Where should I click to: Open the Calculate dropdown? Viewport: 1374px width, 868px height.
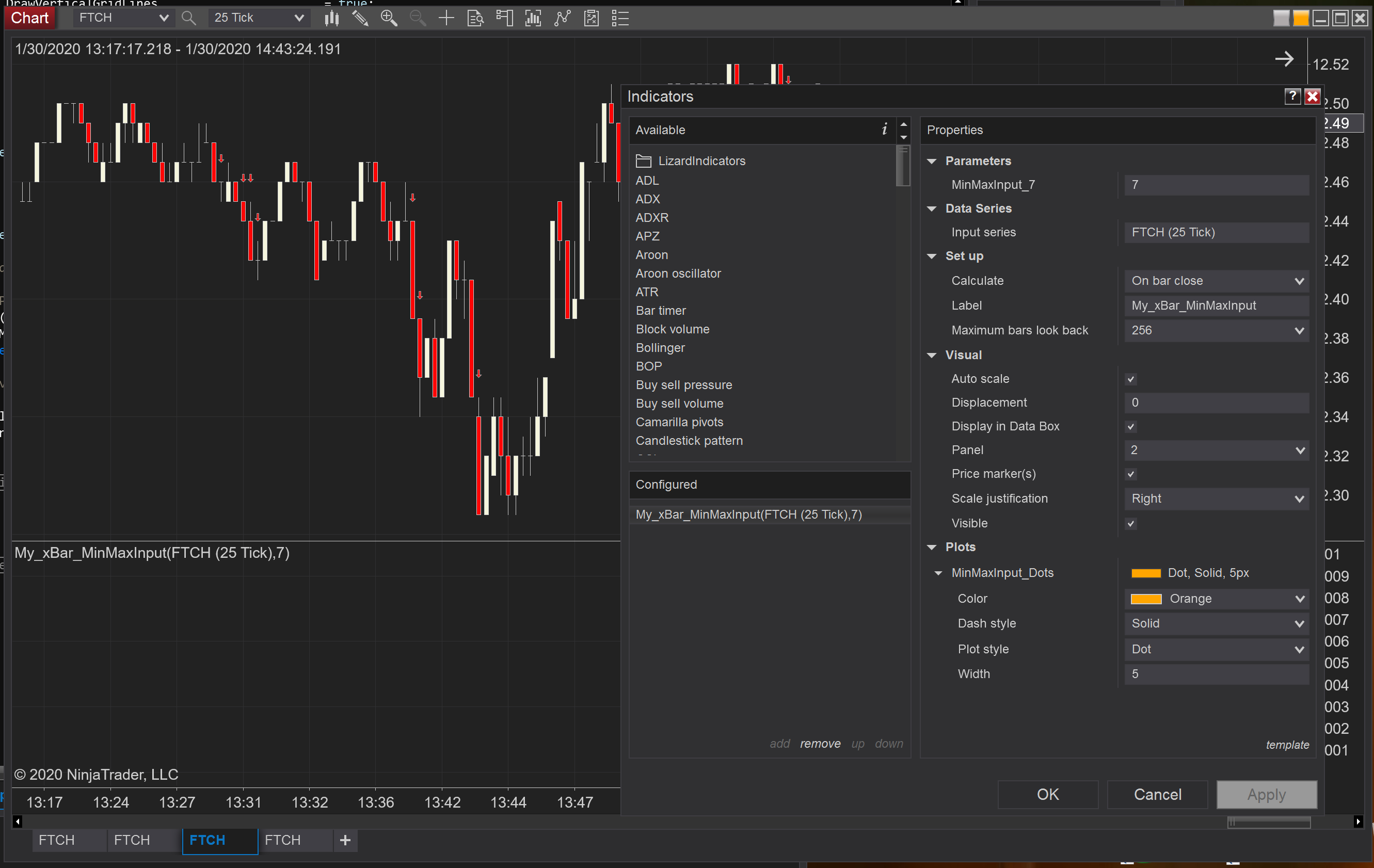tap(1216, 281)
